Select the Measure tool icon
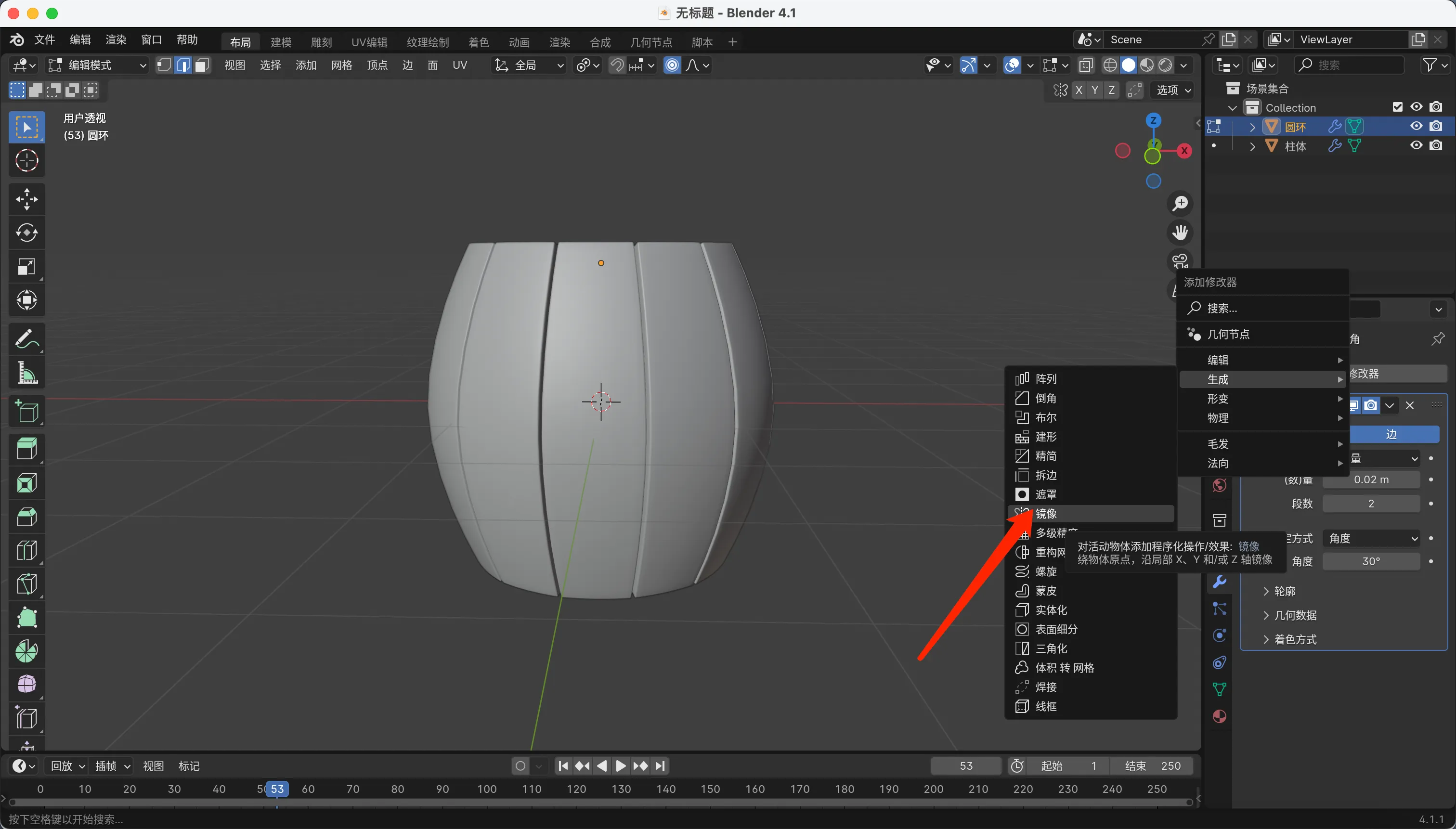Screen dimensions: 1456x829 tap(26, 374)
